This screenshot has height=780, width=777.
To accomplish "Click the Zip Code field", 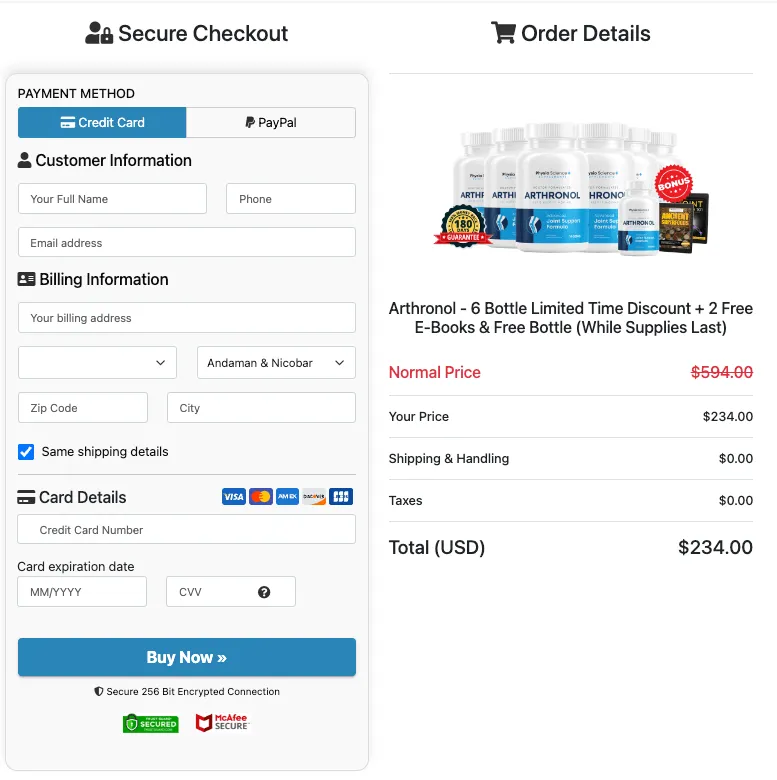I will pos(83,408).
